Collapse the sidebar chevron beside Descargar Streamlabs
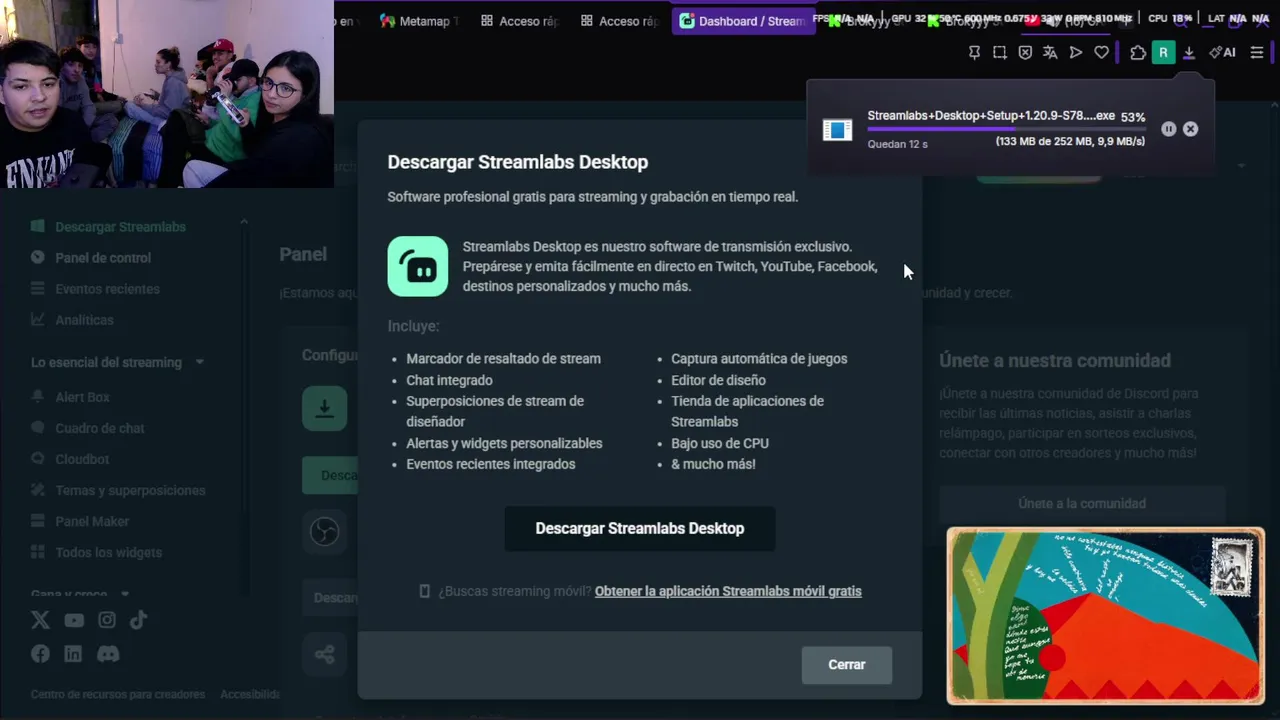The image size is (1280, 720). 243,221
